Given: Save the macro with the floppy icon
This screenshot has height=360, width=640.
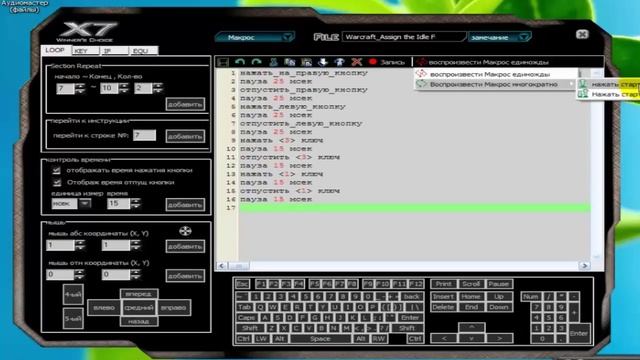Looking at the screenshot, I should point(223,62).
